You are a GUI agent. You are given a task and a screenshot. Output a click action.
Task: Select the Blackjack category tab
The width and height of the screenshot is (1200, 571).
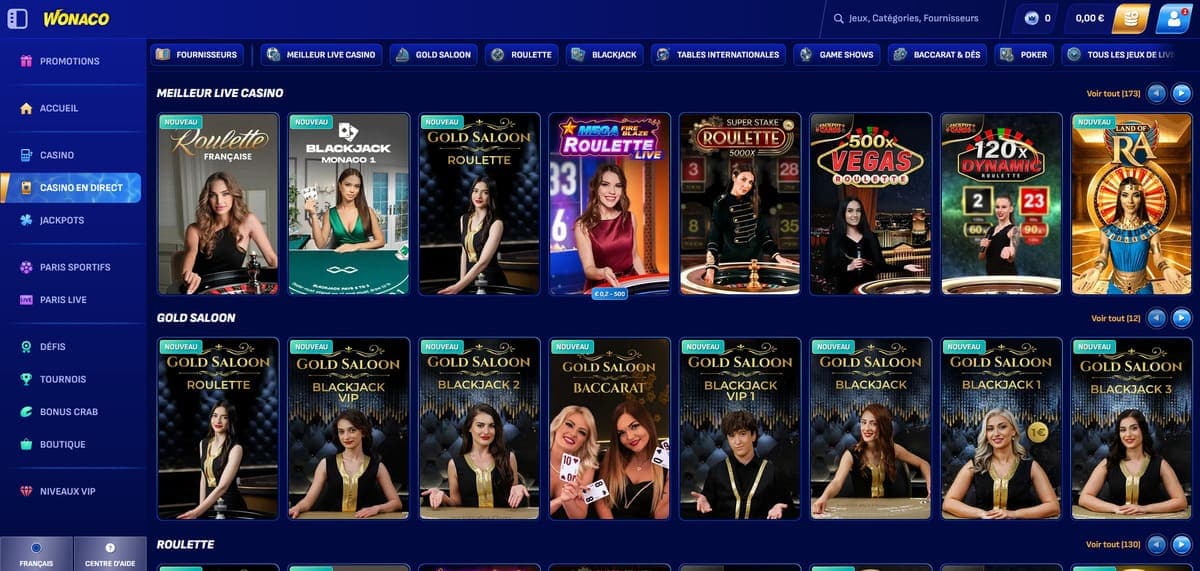pos(604,54)
